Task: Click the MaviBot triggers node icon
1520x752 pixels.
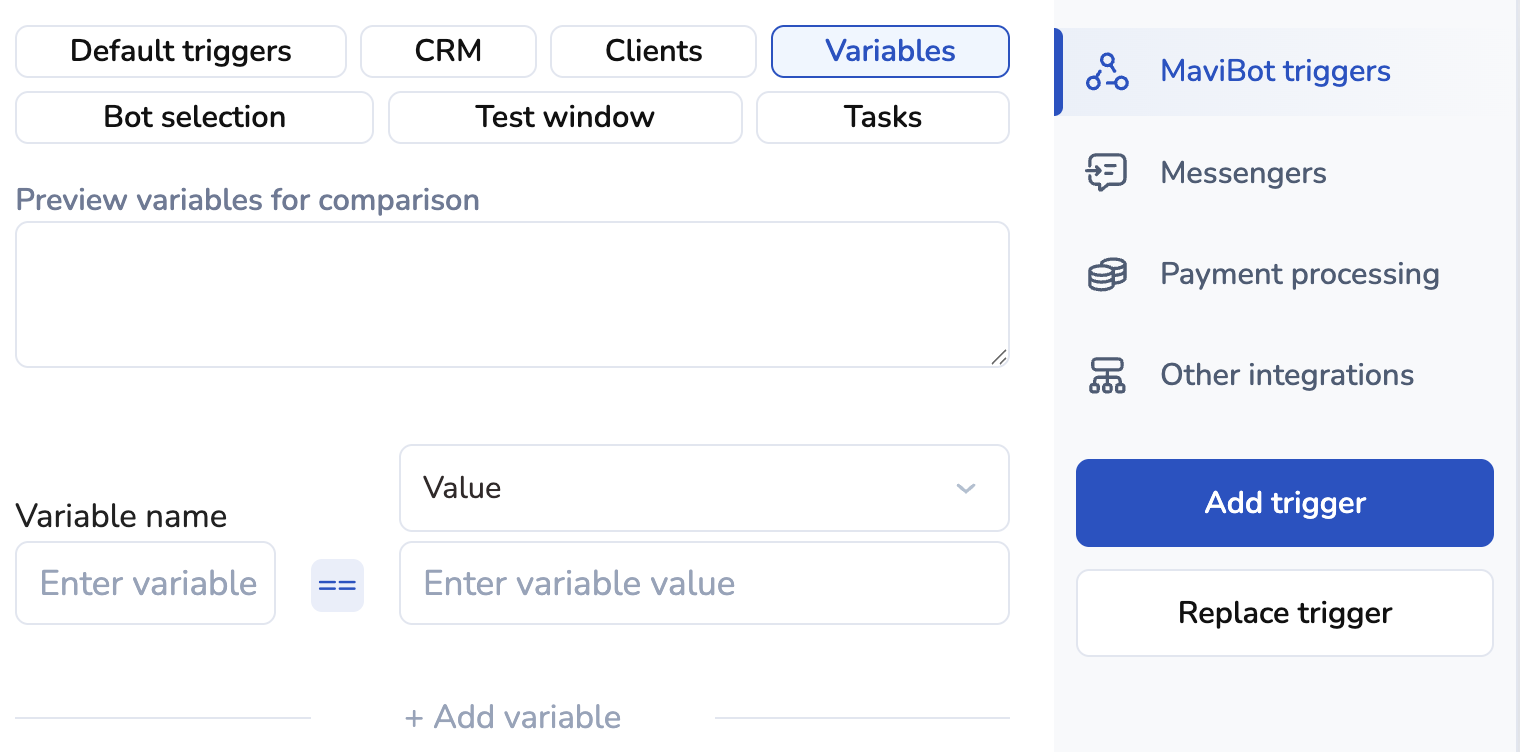Action: pyautogui.click(x=1107, y=72)
